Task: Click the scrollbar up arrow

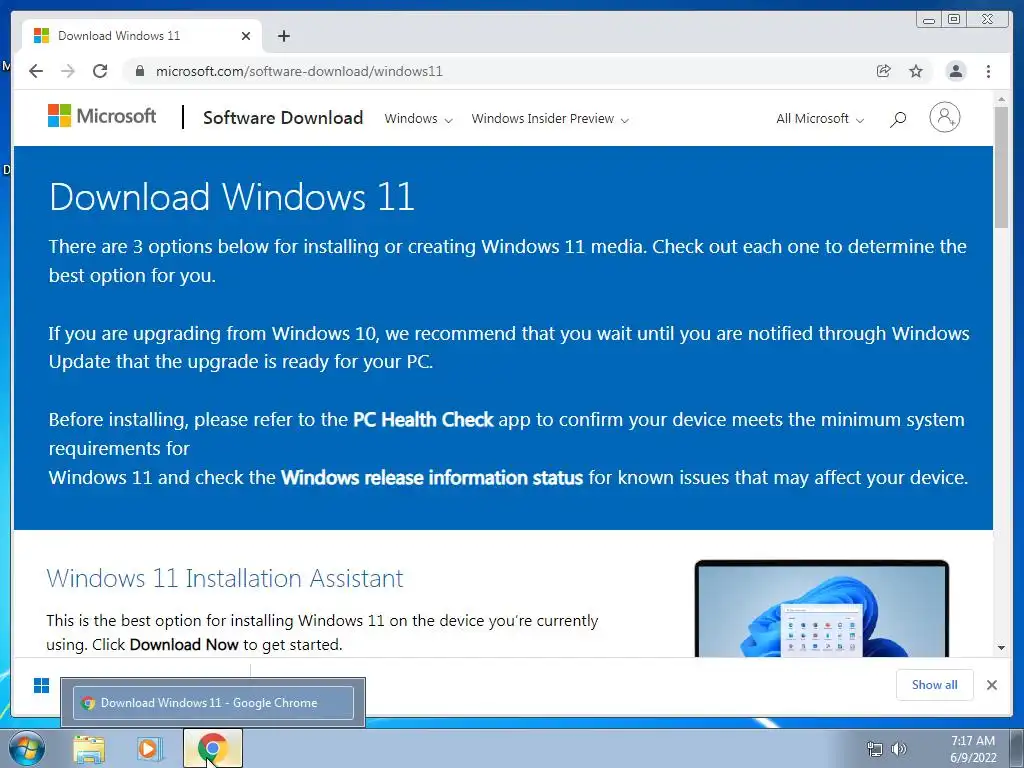Action: [1001, 99]
